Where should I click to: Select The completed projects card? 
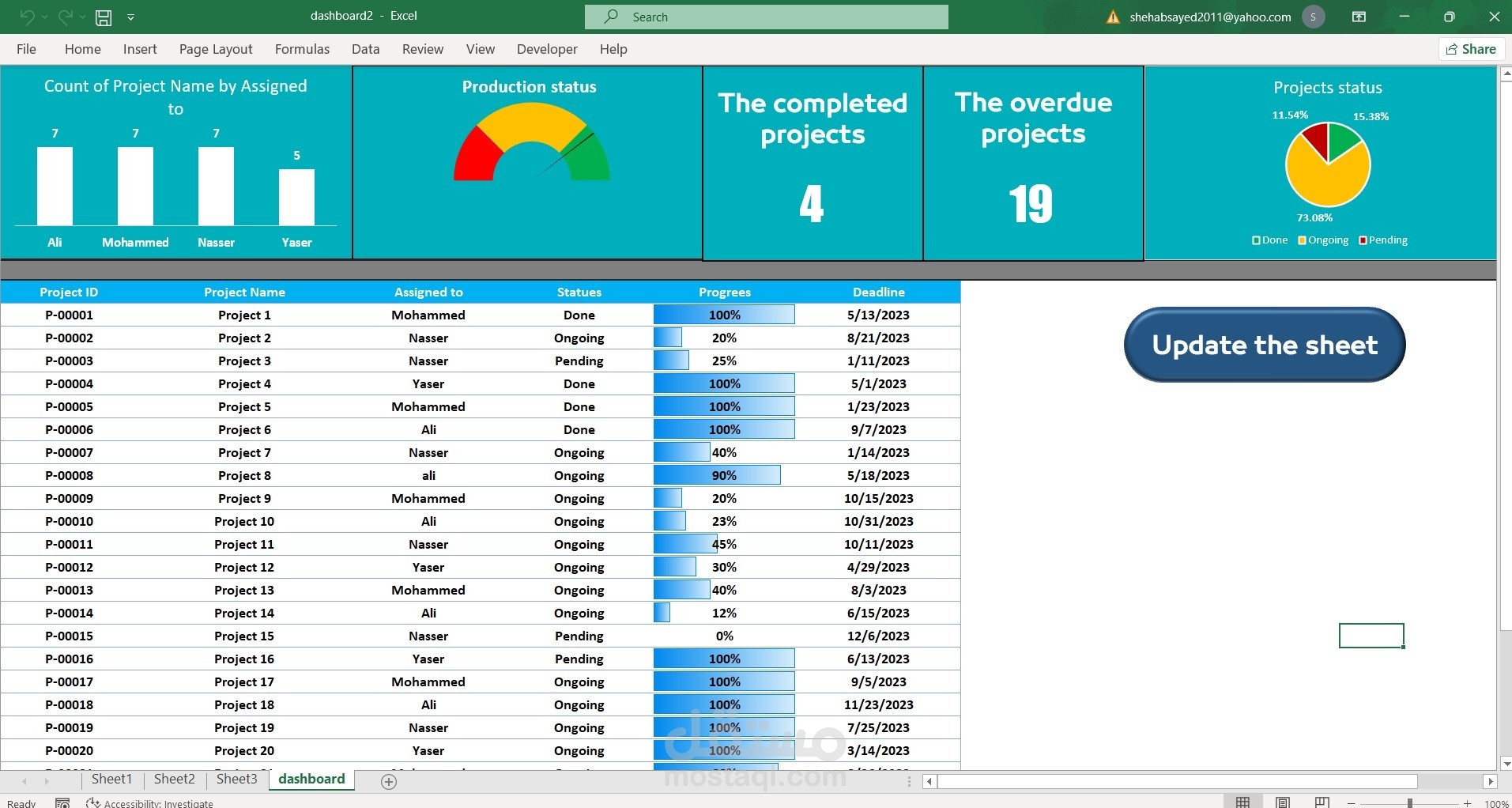[x=813, y=163]
